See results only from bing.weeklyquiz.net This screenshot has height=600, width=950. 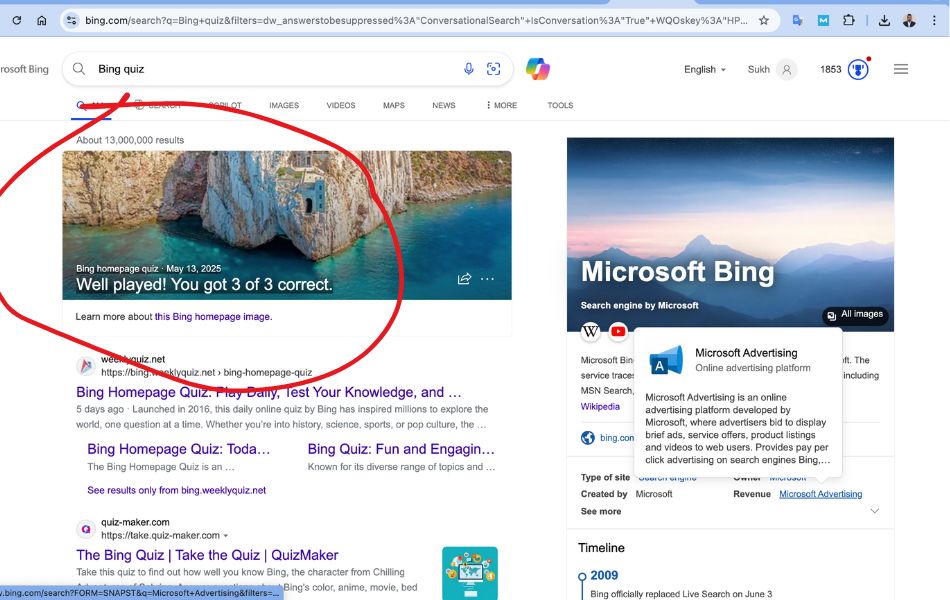(x=176, y=490)
